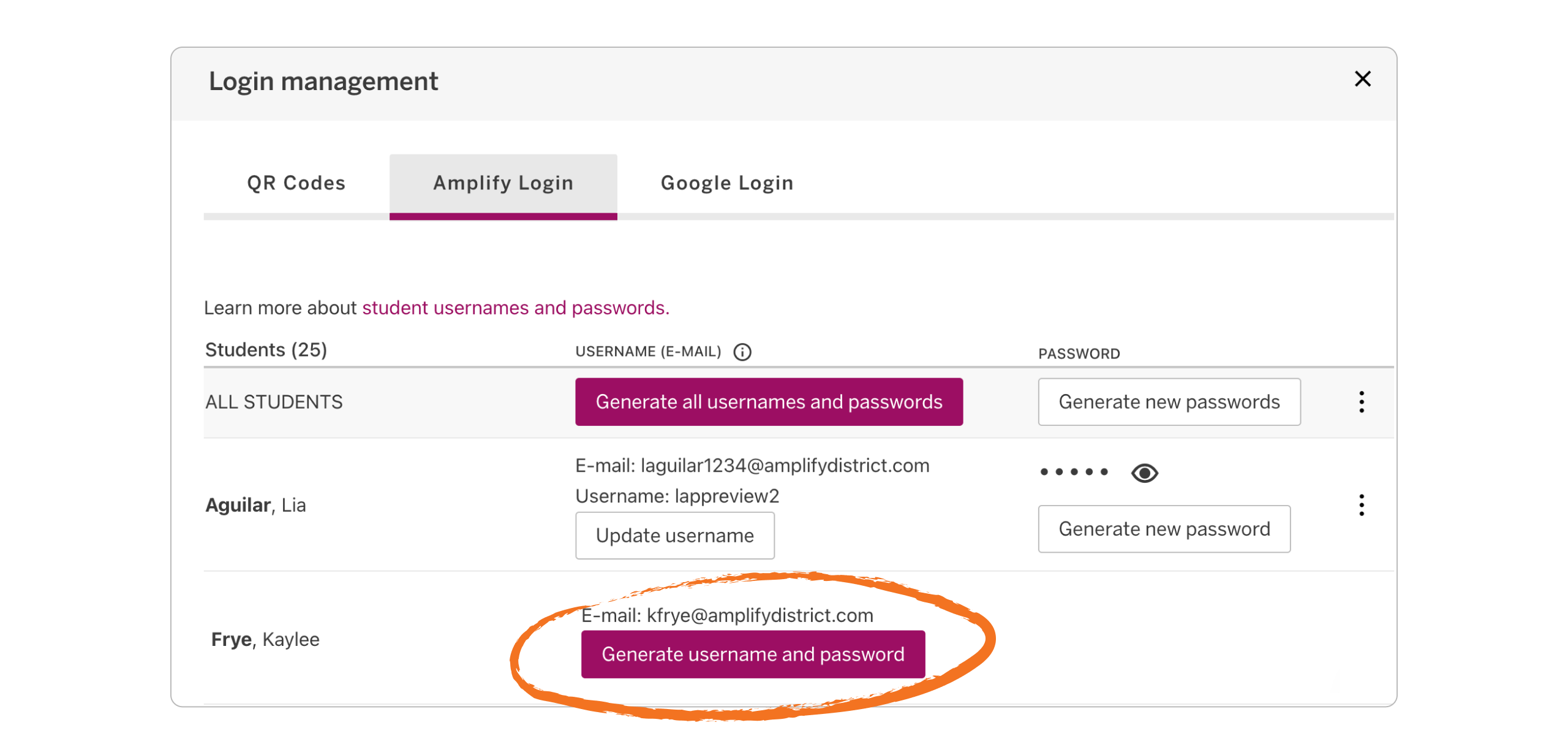The width and height of the screenshot is (1568, 755).
Task: Switch to the QR Codes tab
Action: [296, 182]
